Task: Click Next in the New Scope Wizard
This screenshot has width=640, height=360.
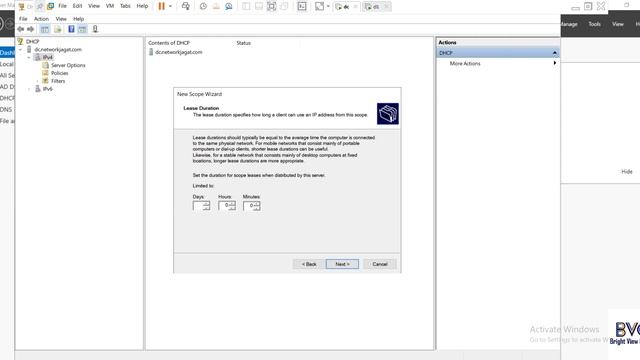Action: 342,264
